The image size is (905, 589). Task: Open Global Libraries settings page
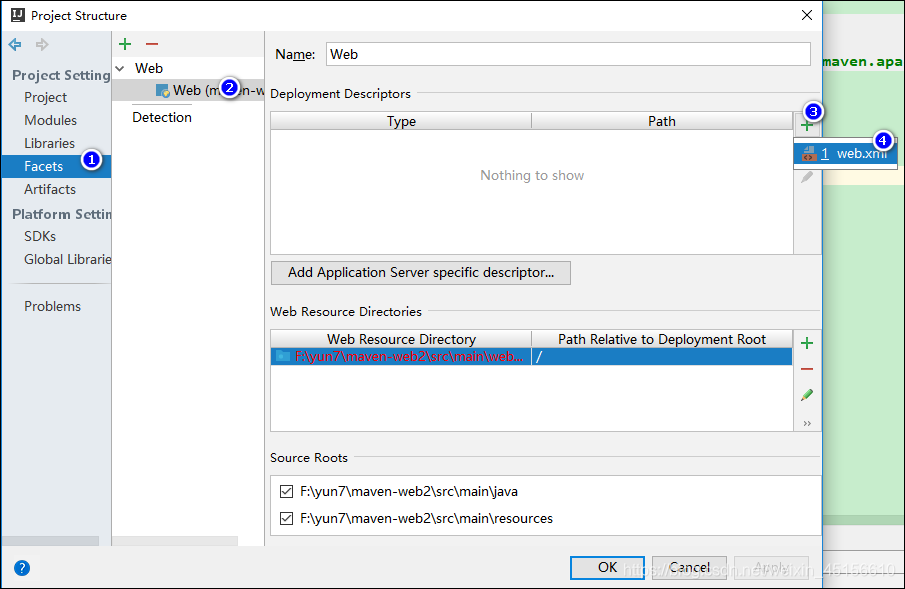67,259
